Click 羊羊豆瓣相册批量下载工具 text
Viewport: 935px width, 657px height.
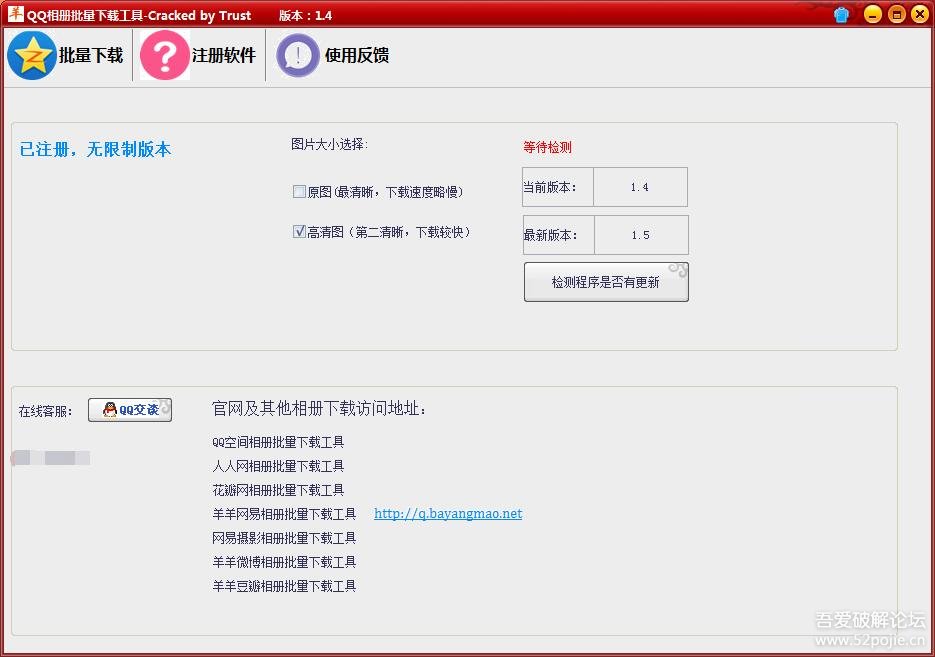pos(284,586)
